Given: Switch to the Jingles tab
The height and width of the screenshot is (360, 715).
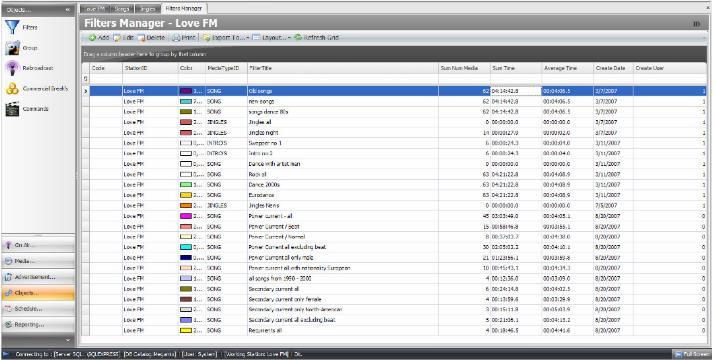Looking at the screenshot, I should [147, 9].
